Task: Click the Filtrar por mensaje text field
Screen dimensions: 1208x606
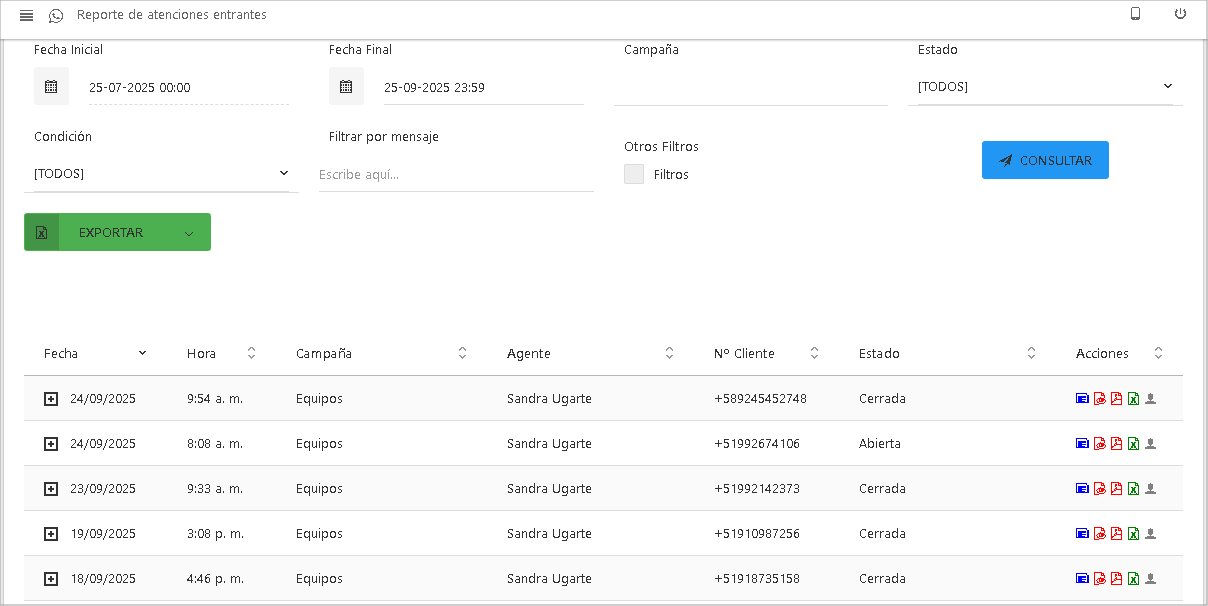Action: tap(455, 174)
